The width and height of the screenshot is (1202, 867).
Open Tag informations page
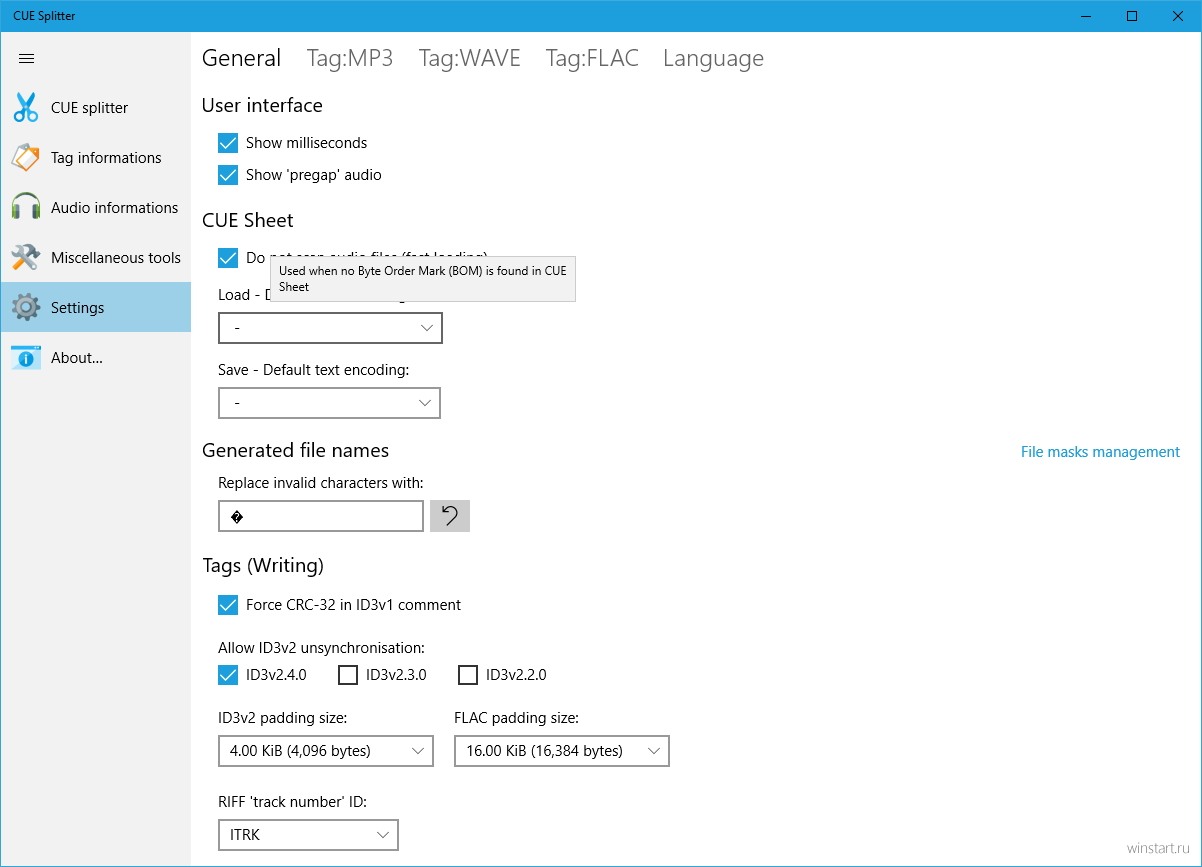[96, 158]
